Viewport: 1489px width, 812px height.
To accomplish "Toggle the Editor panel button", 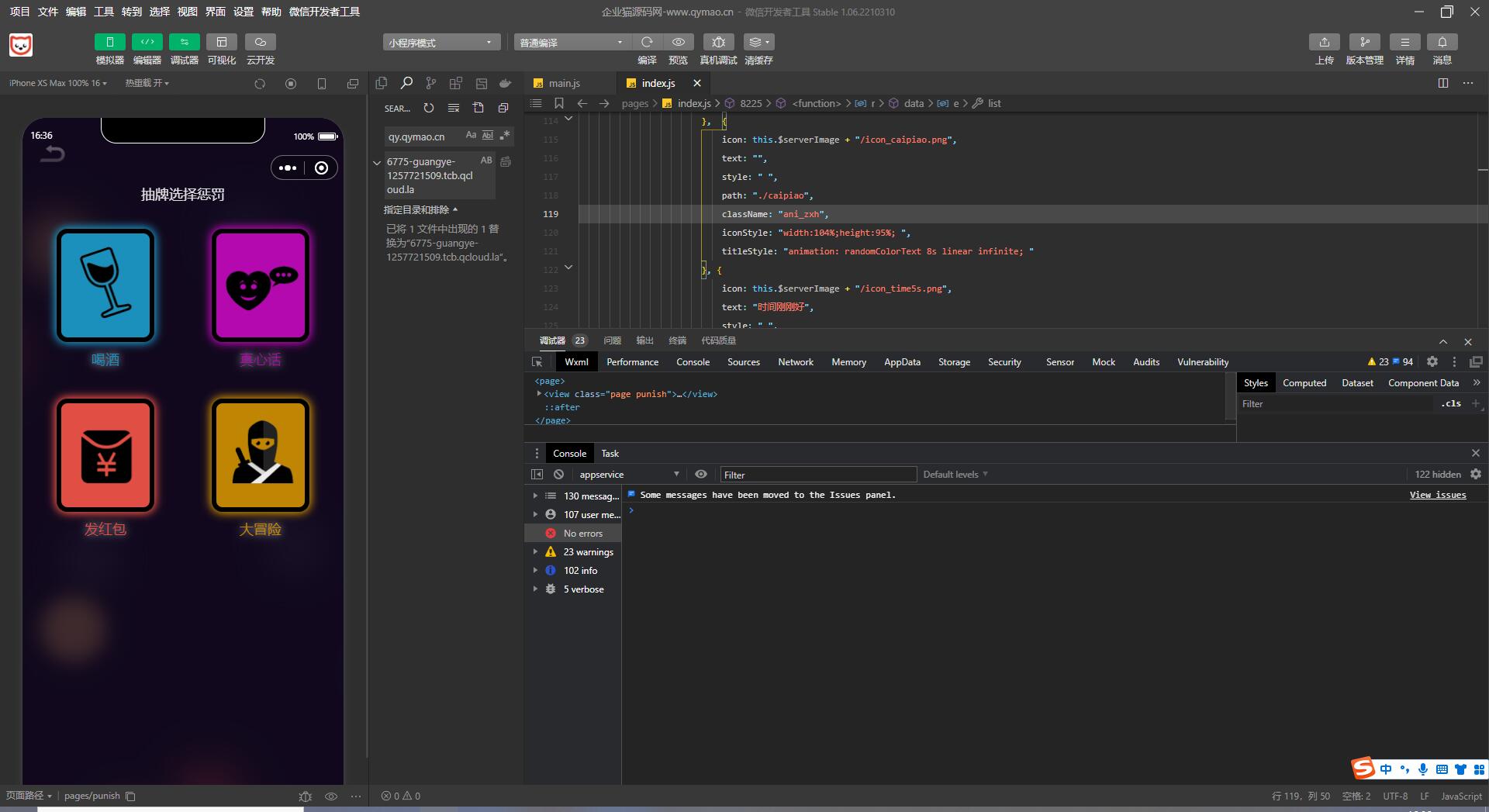I will click(147, 42).
